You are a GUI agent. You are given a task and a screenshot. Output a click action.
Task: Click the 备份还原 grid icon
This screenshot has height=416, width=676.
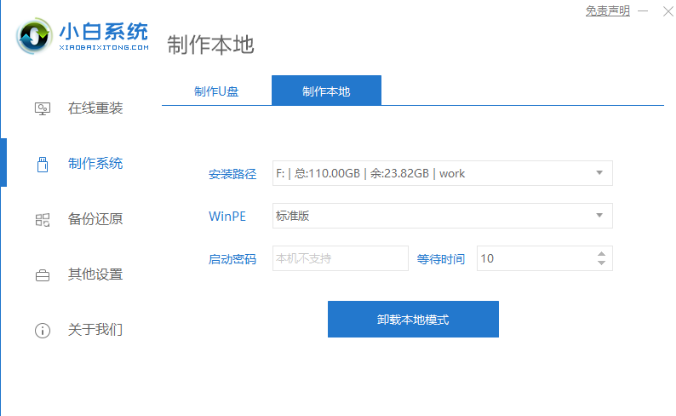(42, 219)
